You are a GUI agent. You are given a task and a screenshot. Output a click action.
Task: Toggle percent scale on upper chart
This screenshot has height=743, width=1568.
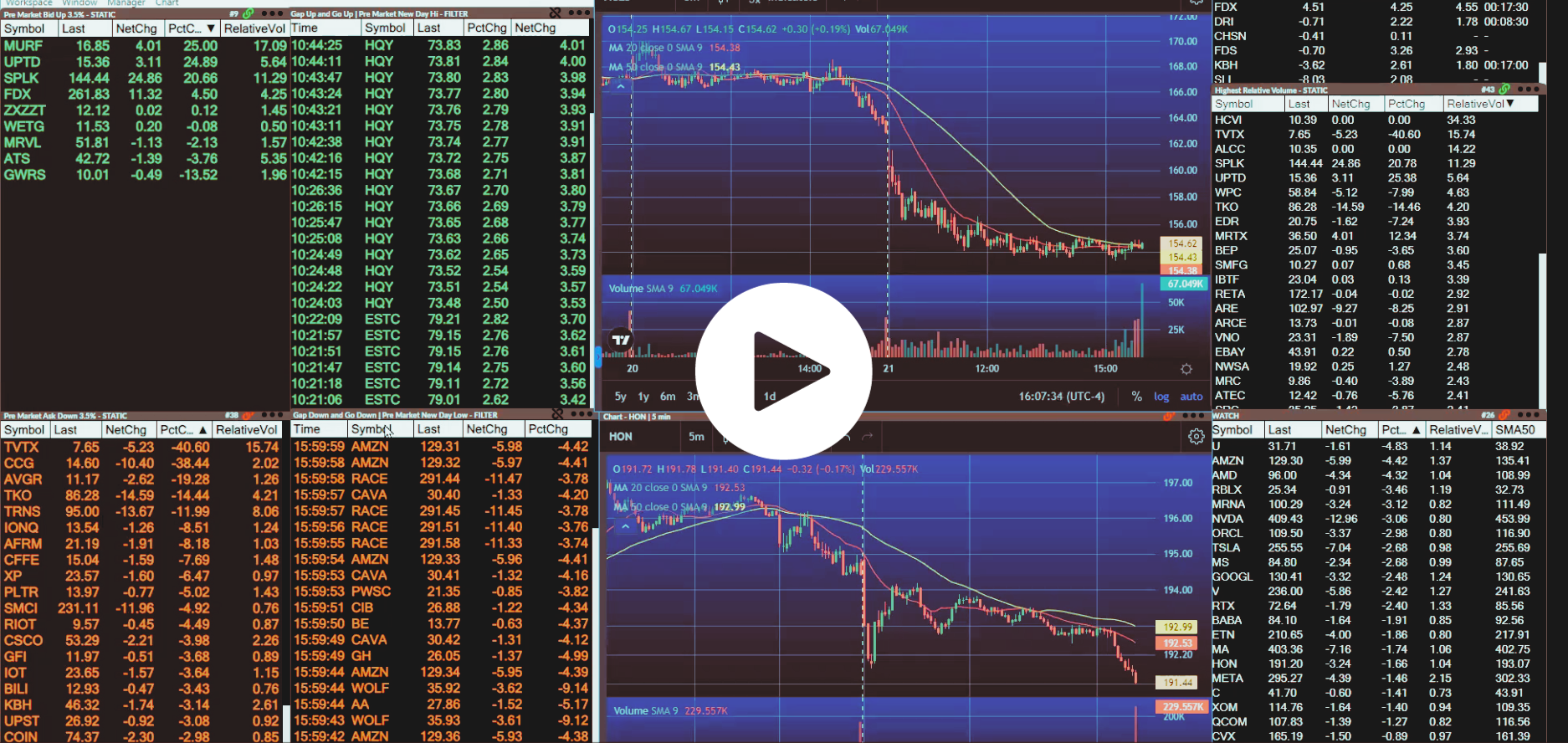click(1136, 397)
